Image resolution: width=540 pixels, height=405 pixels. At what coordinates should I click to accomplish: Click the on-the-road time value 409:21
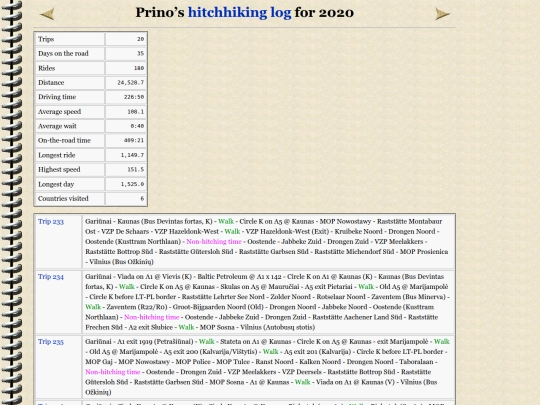click(134, 141)
